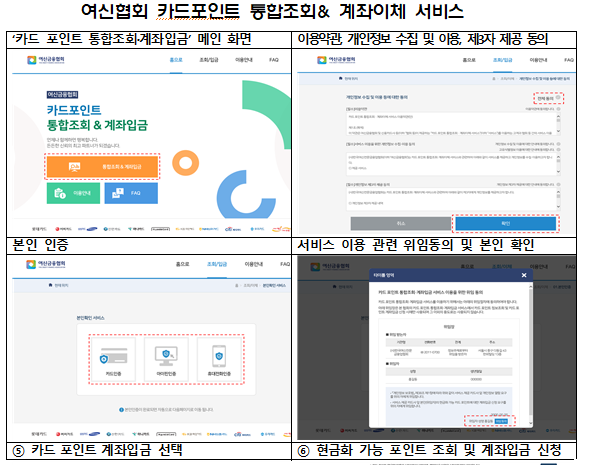Click 이용안내 menu on consent screen header

538,60
